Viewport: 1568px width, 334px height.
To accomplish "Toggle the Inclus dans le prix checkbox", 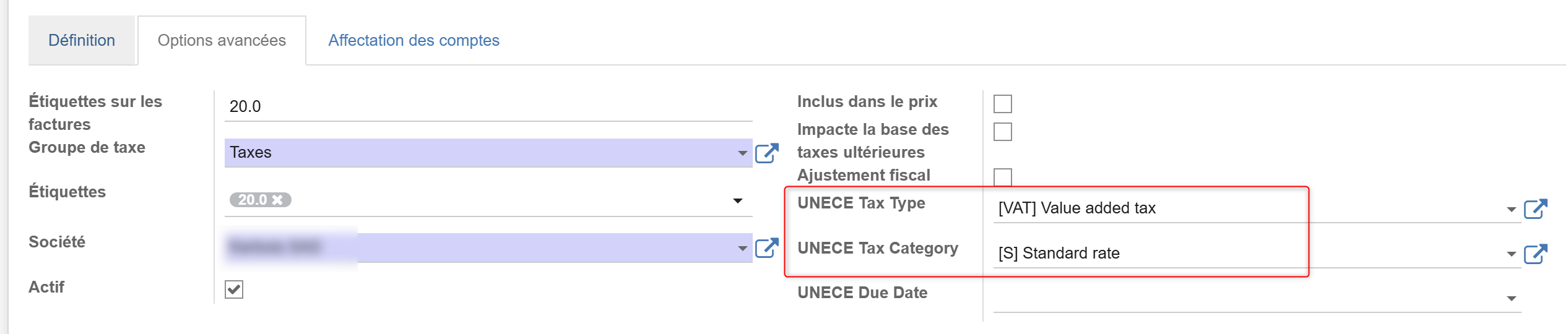I will tap(1002, 104).
